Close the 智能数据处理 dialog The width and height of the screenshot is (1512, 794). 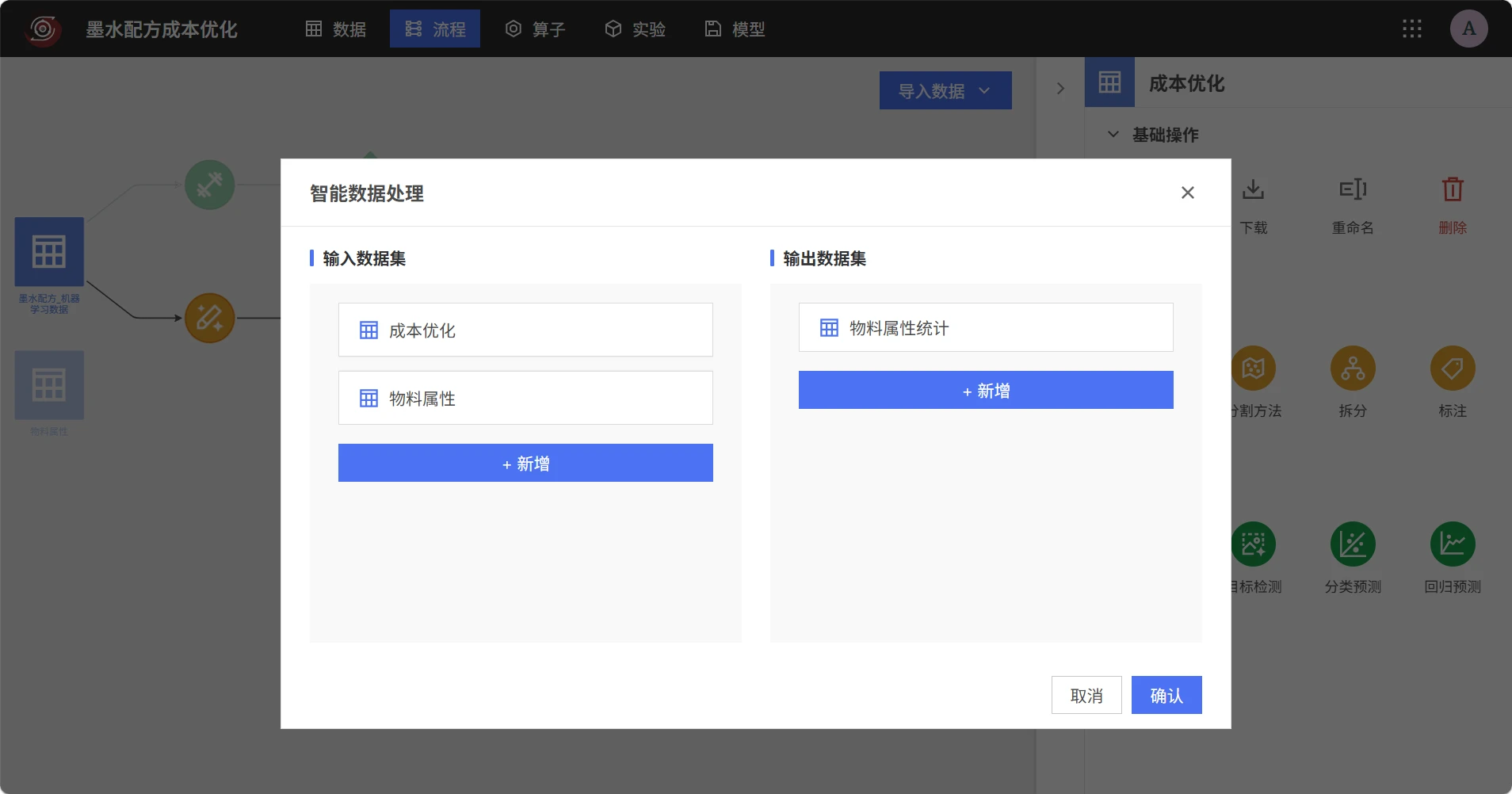click(x=1187, y=193)
